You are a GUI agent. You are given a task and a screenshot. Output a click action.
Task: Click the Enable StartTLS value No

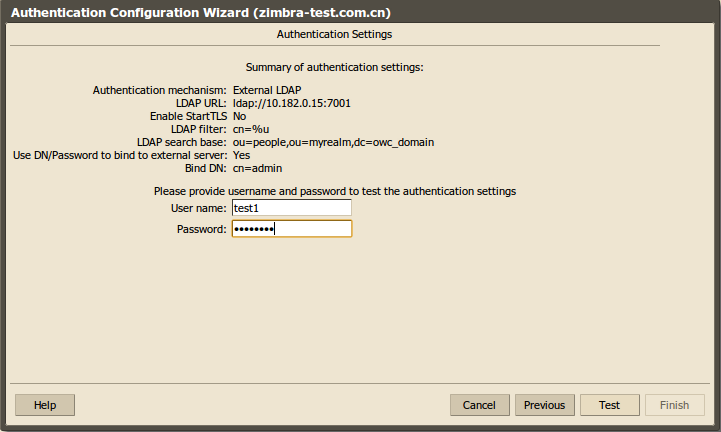point(240,116)
